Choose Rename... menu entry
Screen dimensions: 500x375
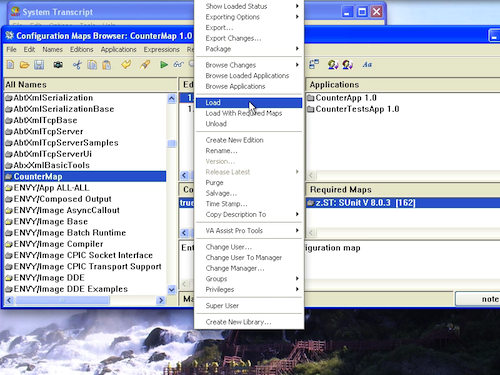point(249,151)
